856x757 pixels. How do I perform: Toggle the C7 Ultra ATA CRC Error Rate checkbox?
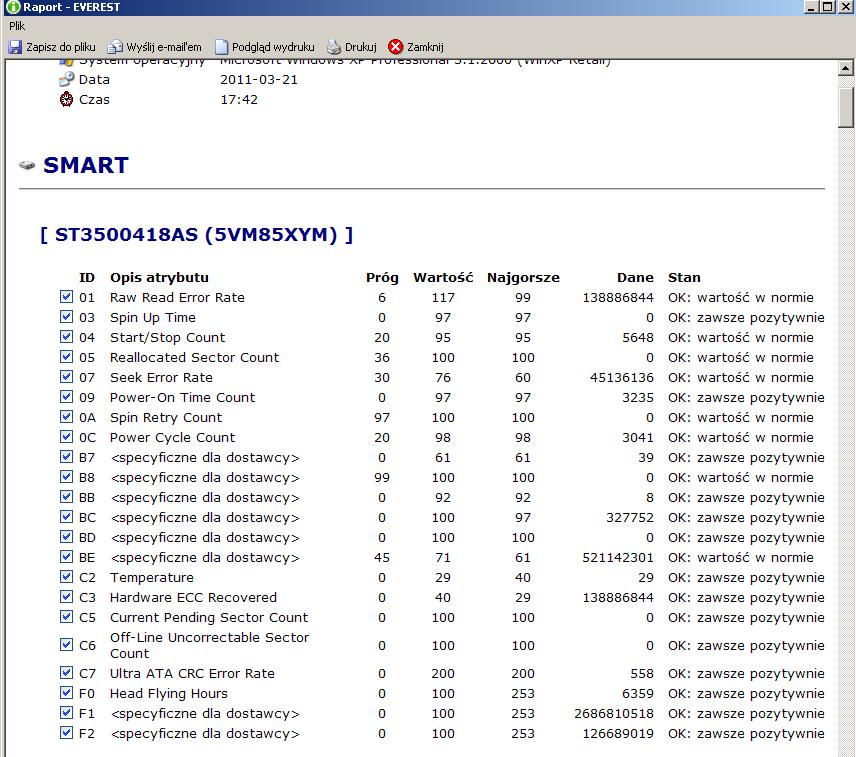click(x=66, y=673)
